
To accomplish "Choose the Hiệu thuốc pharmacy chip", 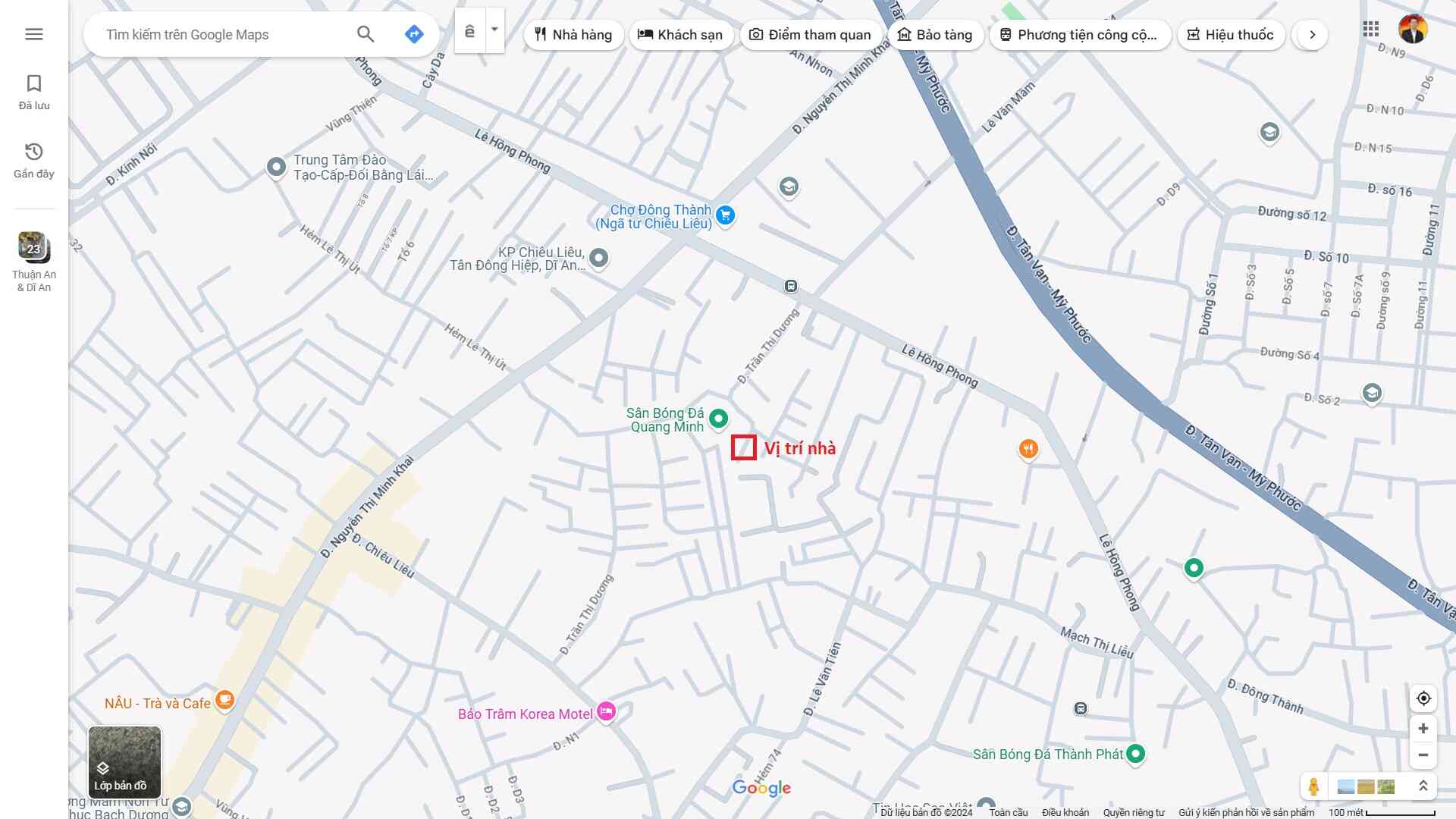I will [1230, 35].
